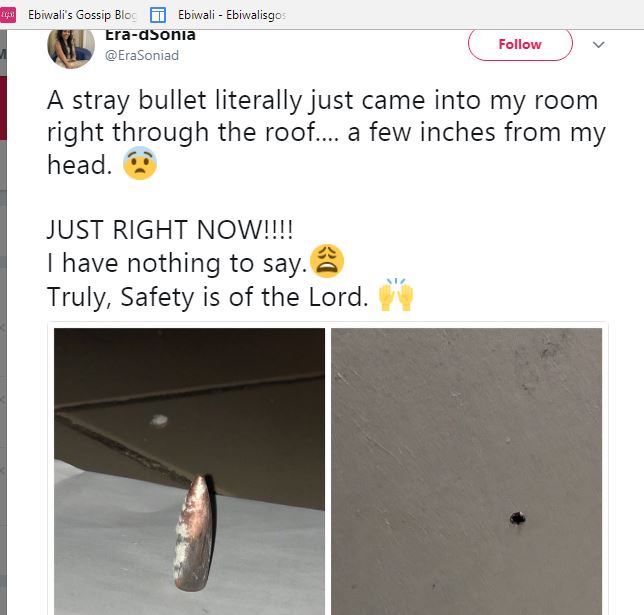Click the dimmed background on the left edge
This screenshot has height=615, width=644.
tap(3, 370)
